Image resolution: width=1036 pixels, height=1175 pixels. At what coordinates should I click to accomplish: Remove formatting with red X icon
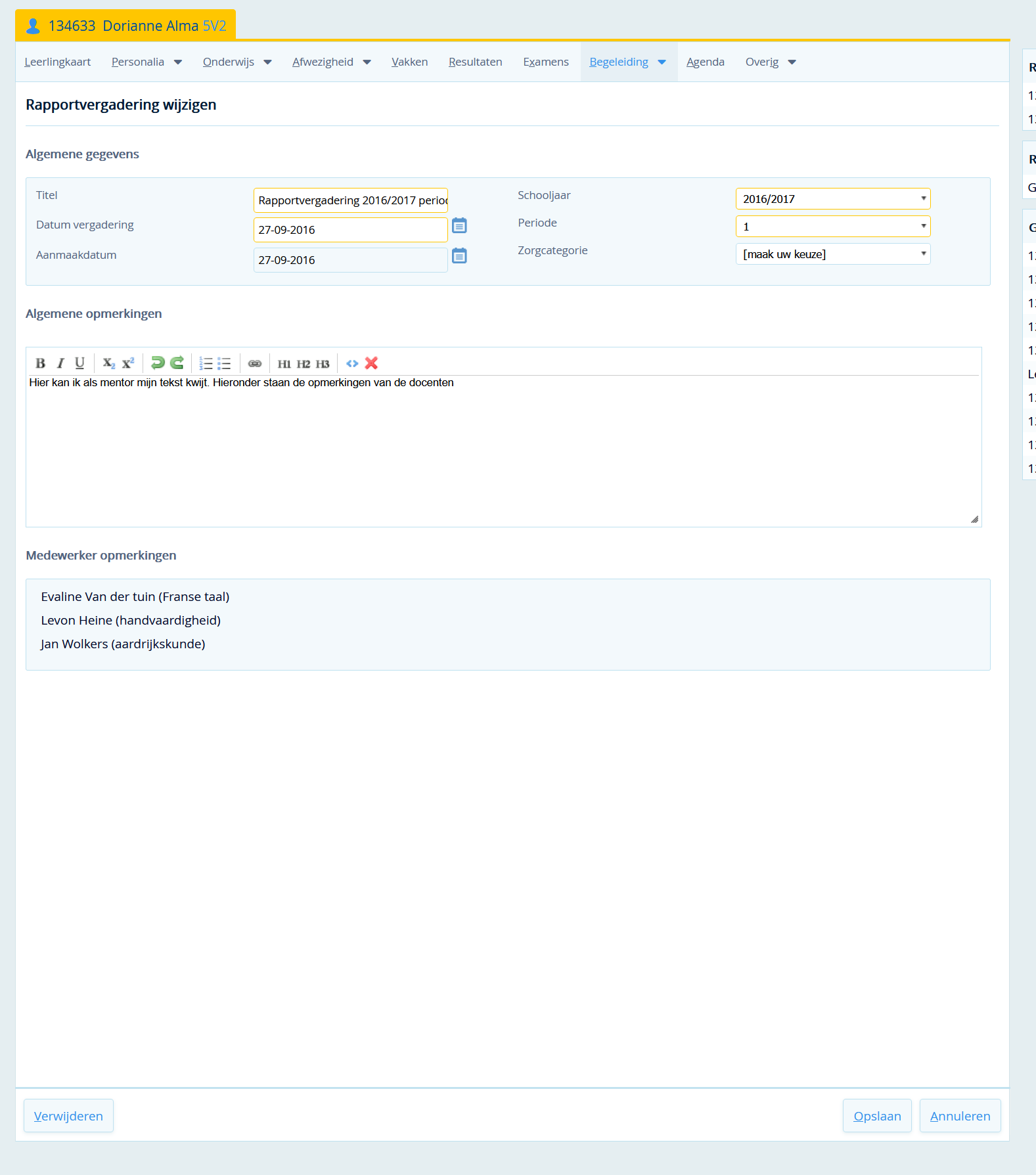point(371,363)
